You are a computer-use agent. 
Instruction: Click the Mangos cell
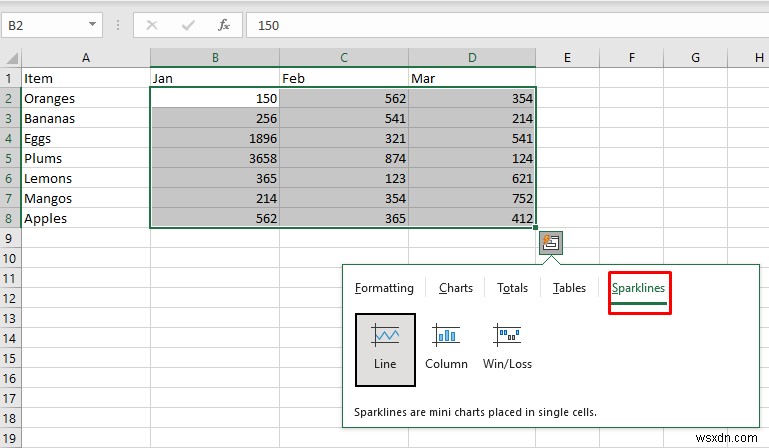[x=86, y=199]
